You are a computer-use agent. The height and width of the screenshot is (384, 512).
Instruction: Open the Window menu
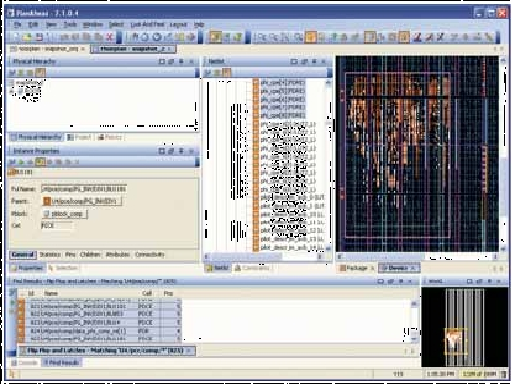[x=93, y=25]
